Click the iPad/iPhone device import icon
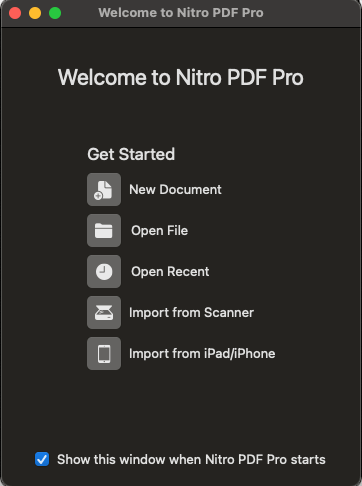This screenshot has width=362, height=486. (x=104, y=353)
